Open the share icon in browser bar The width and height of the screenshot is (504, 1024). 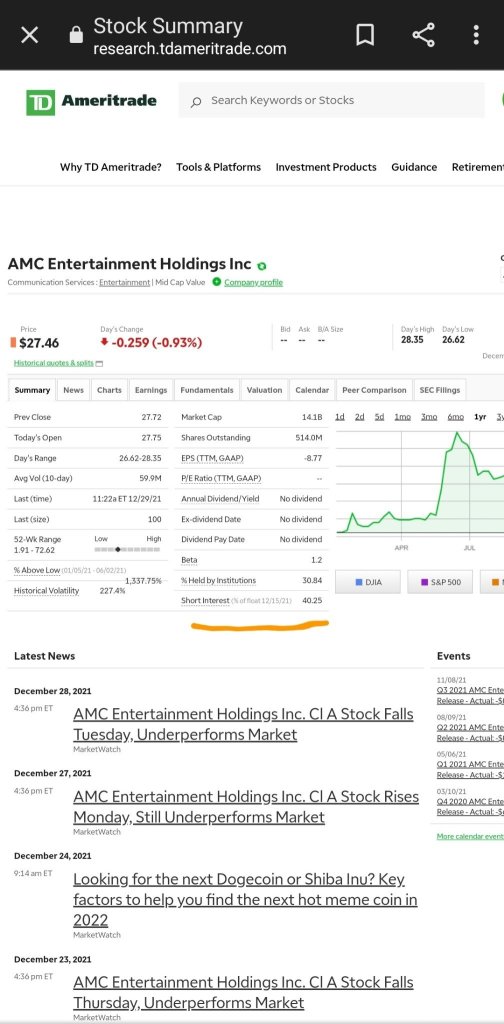click(x=424, y=35)
